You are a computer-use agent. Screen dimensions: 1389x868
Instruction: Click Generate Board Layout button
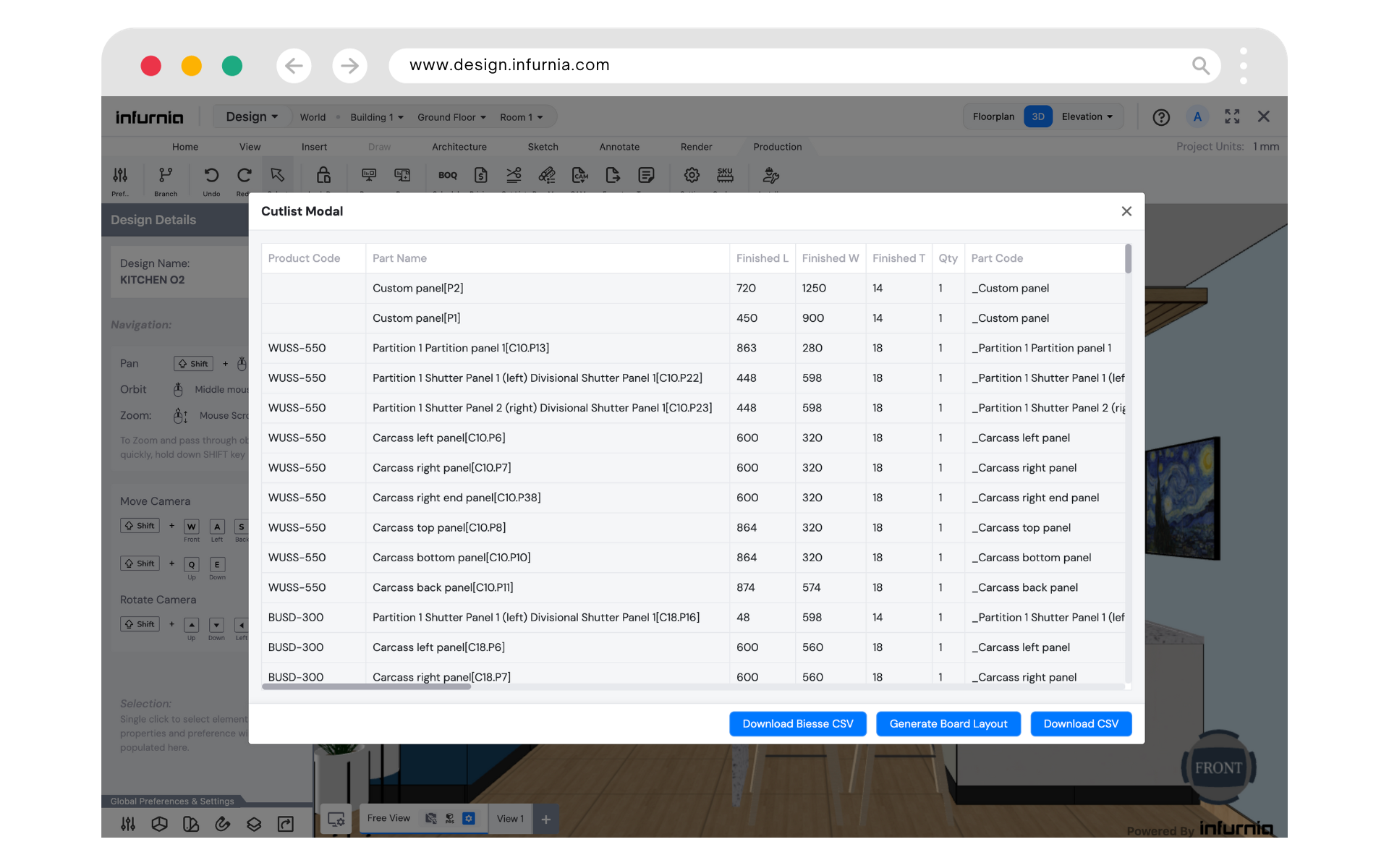948,723
